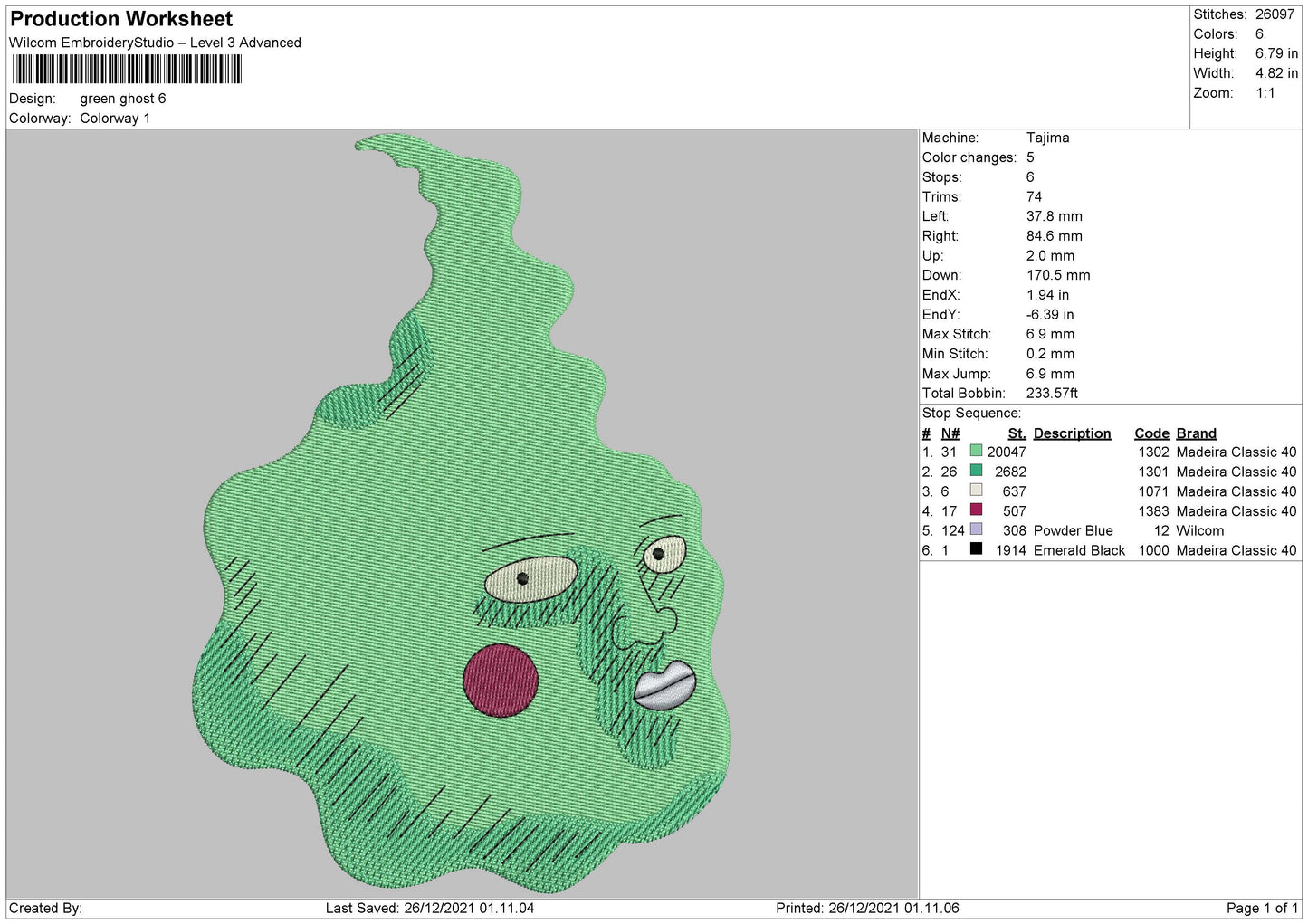Click 'Emerald Black' description text
Screen dimensions: 1308x924
(x=1079, y=550)
